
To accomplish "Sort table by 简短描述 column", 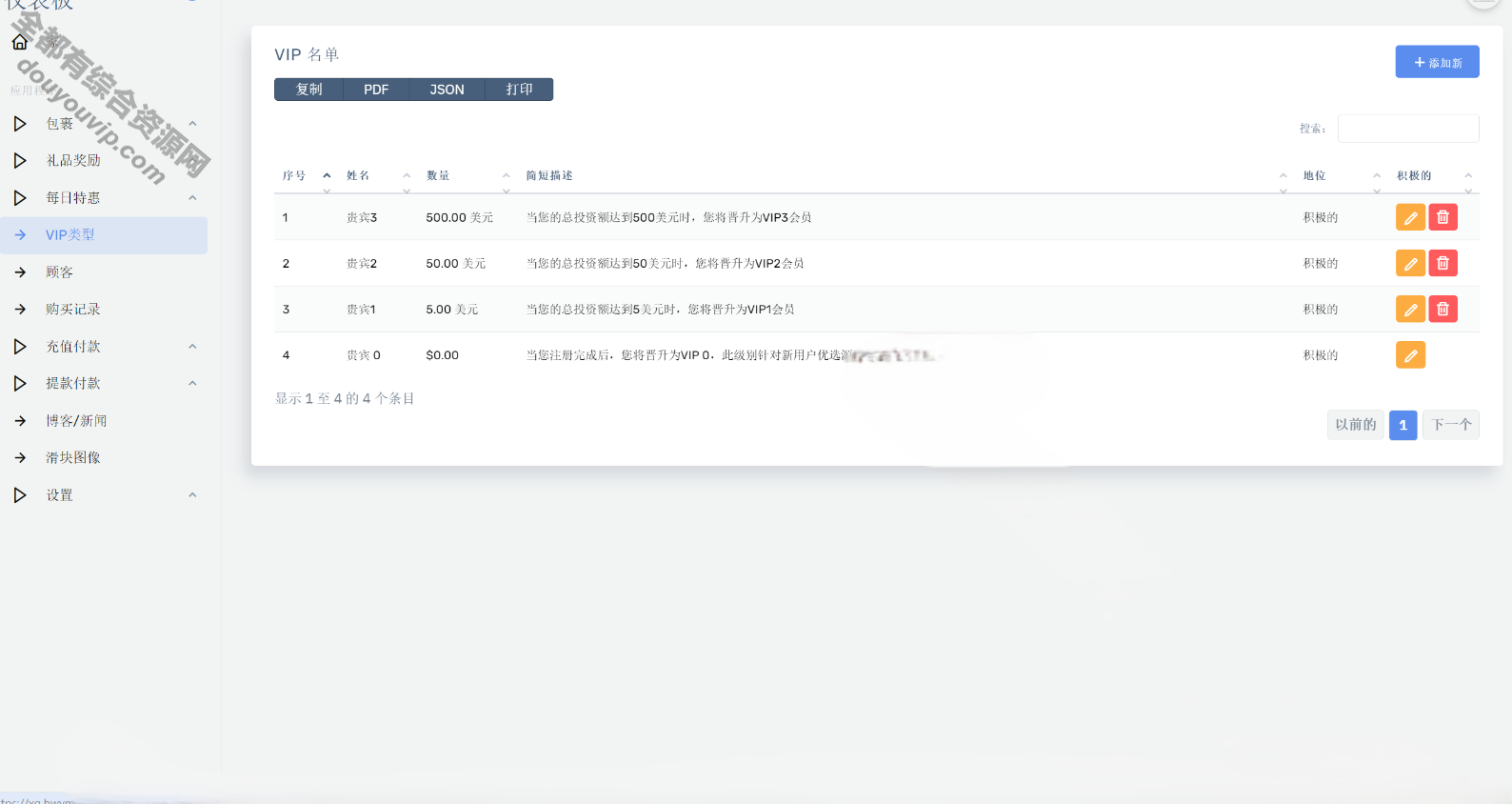I will coord(906,176).
